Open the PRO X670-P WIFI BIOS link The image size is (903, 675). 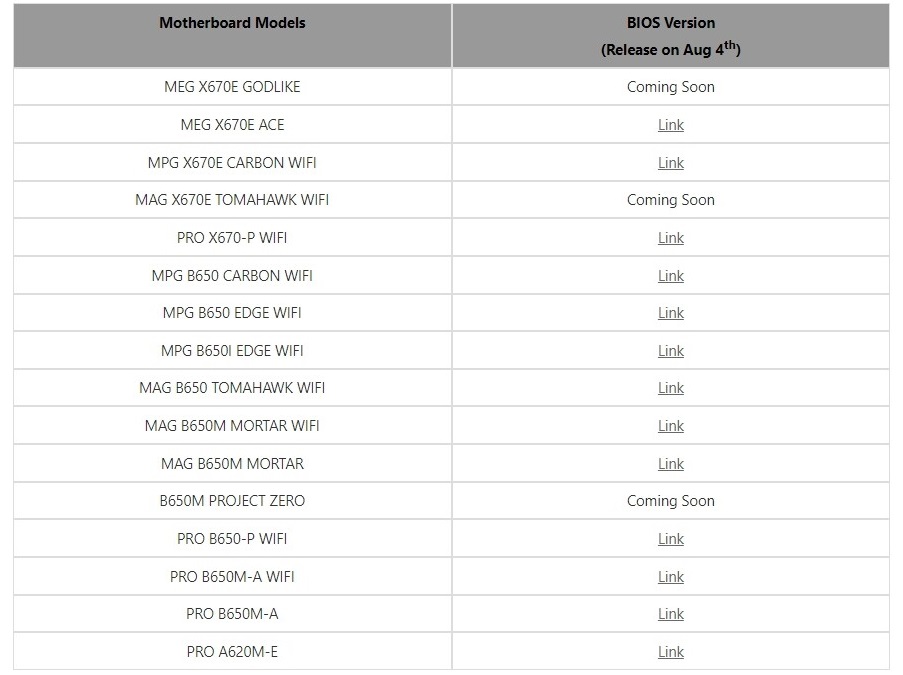(670, 238)
